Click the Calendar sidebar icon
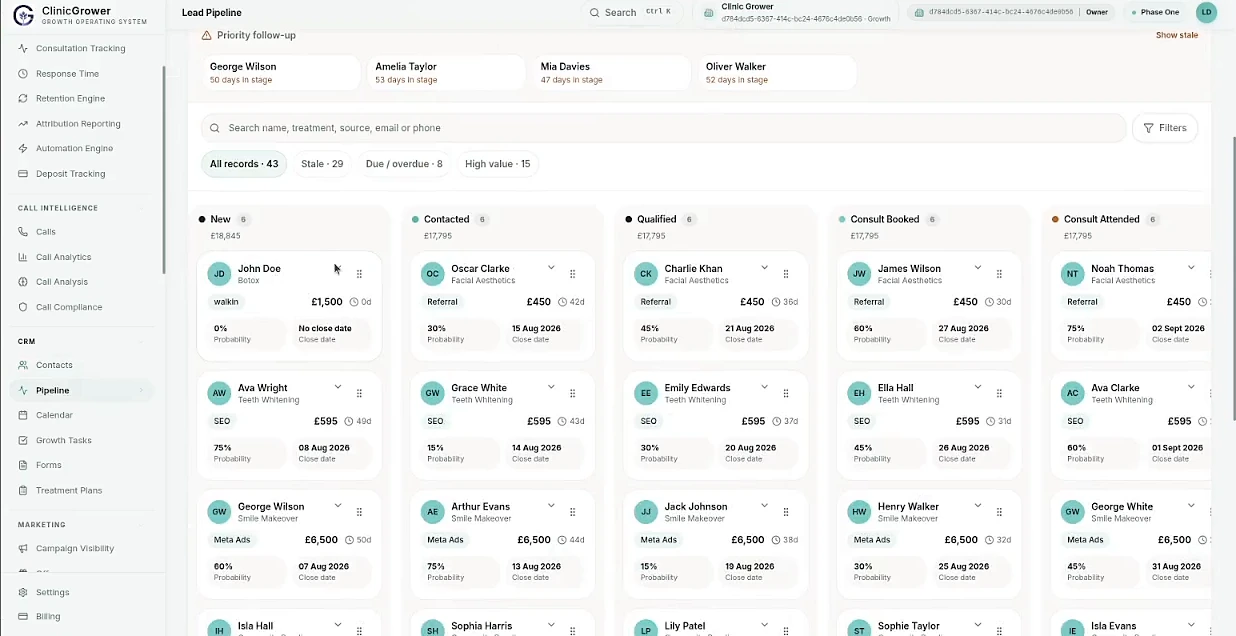Image resolution: width=1236 pixels, height=636 pixels. pos(23,415)
